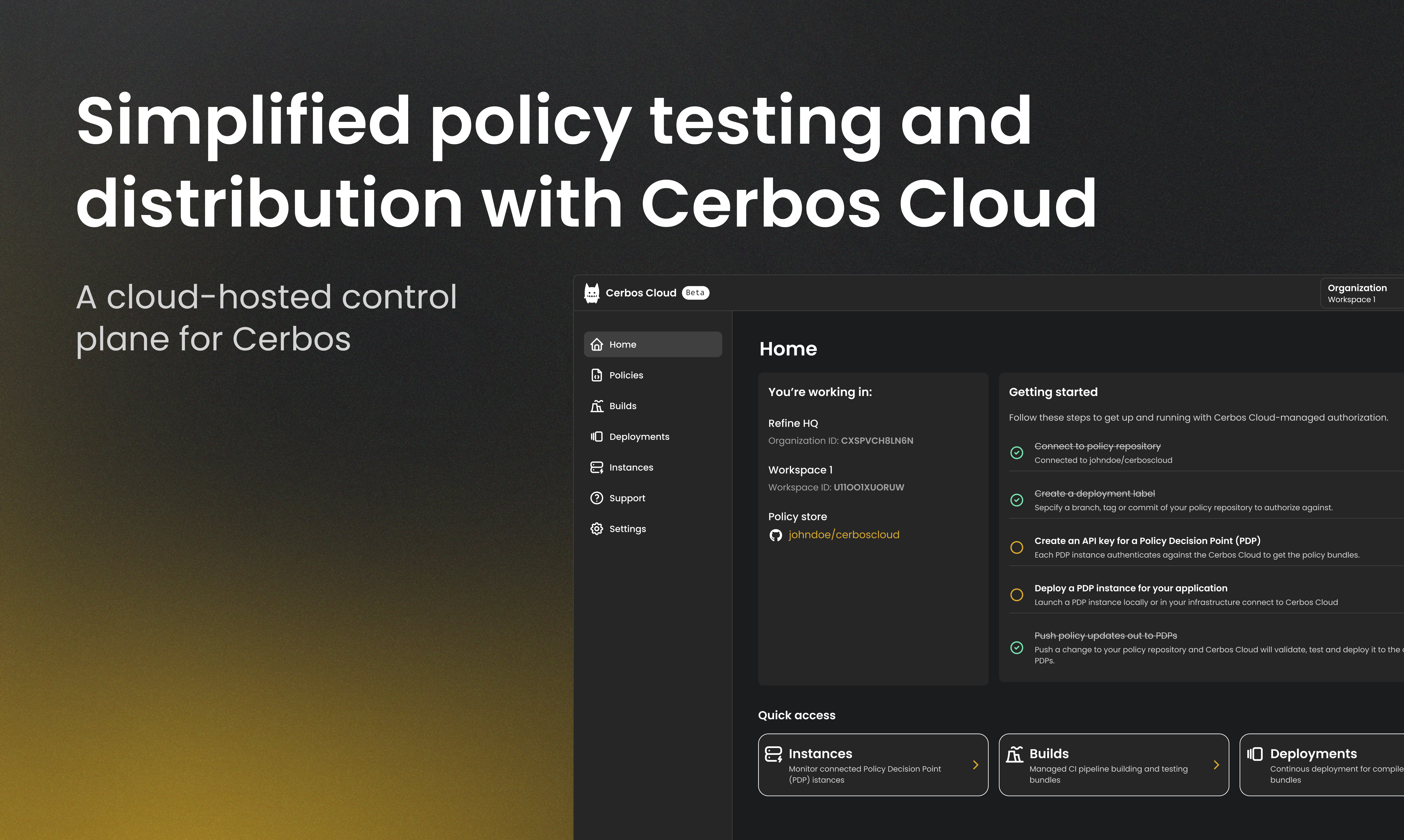Click the Deployments sidebar icon
The height and width of the screenshot is (840, 1404).
[x=596, y=436]
